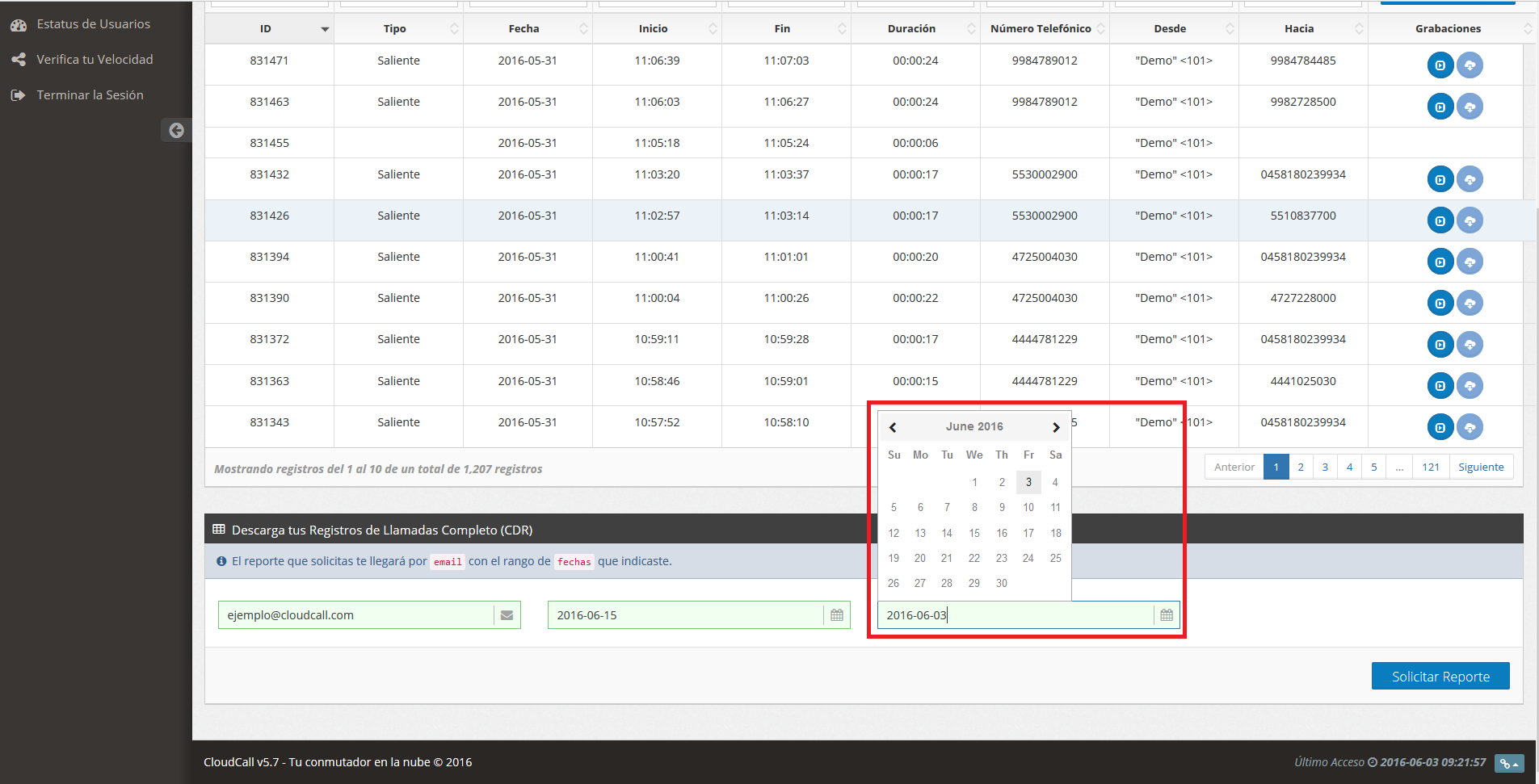1539x784 pixels.
Task: Go to previous month in calendar
Action: click(893, 427)
